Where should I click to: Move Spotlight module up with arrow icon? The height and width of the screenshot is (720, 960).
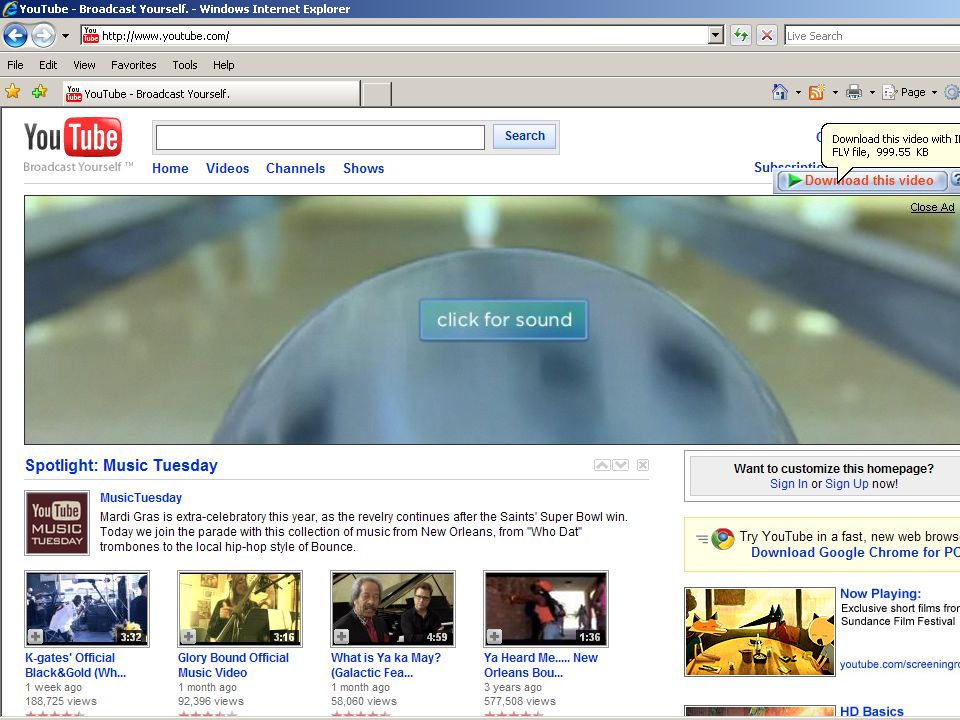pyautogui.click(x=602, y=465)
